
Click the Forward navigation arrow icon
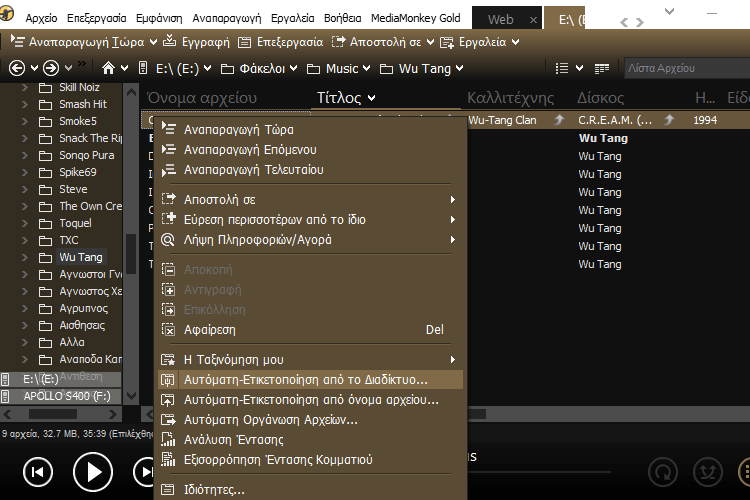point(51,68)
